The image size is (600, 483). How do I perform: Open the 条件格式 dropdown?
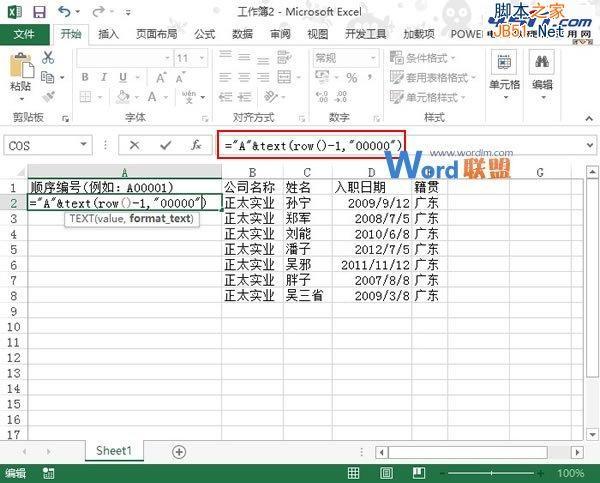tap(422, 58)
